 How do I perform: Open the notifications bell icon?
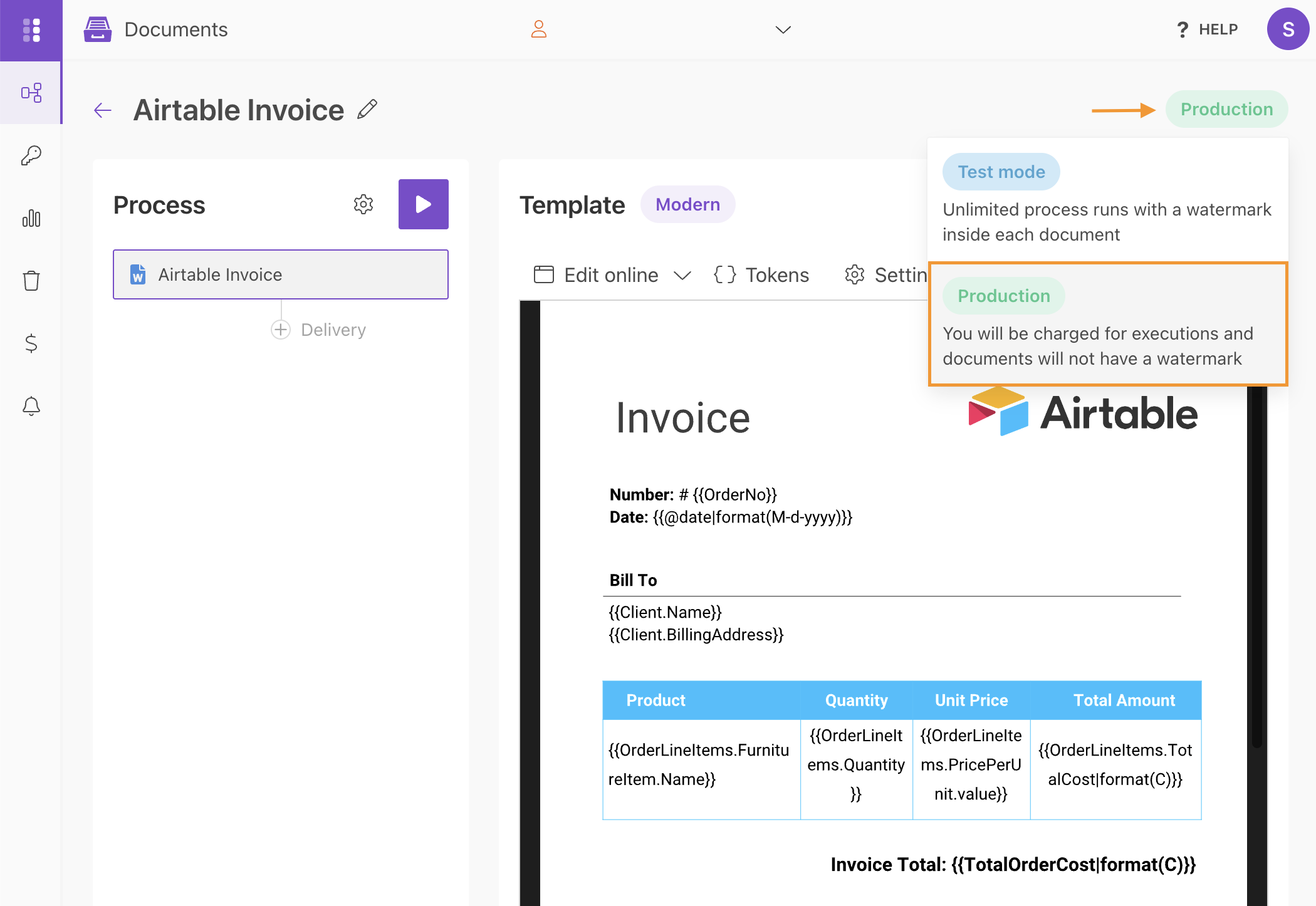(x=31, y=406)
